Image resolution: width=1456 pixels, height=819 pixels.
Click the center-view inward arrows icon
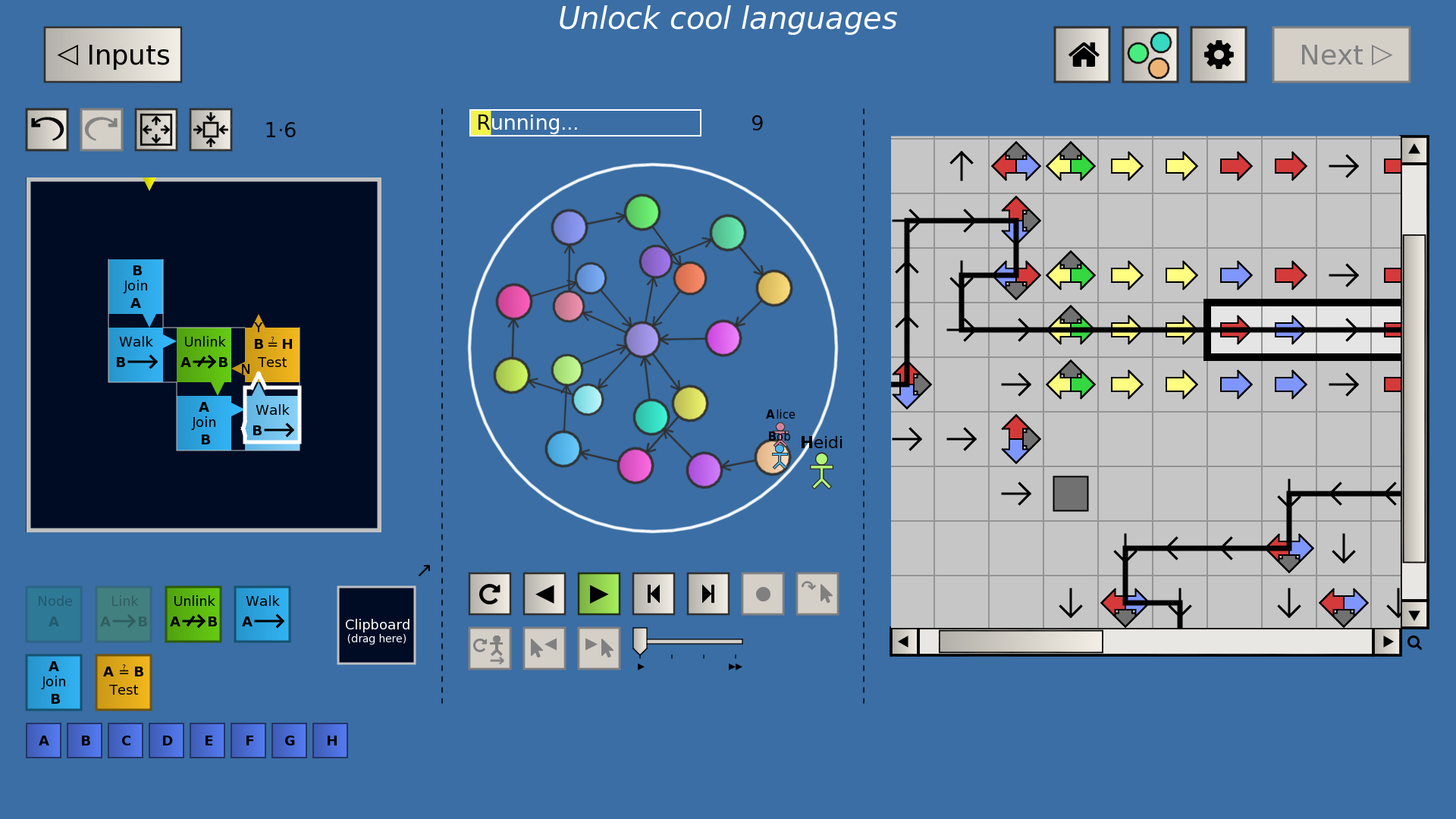click(211, 130)
